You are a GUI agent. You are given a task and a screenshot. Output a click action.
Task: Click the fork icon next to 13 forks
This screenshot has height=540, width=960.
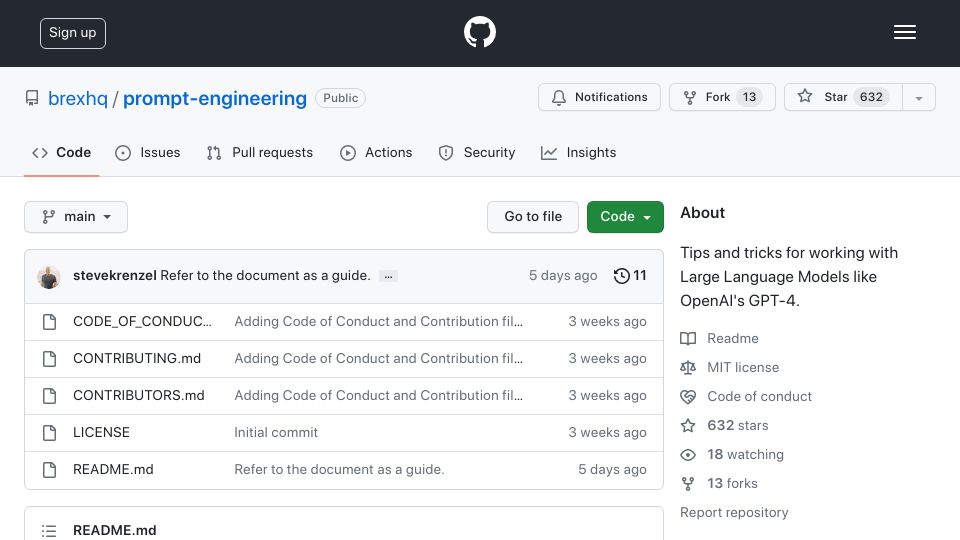coord(688,484)
